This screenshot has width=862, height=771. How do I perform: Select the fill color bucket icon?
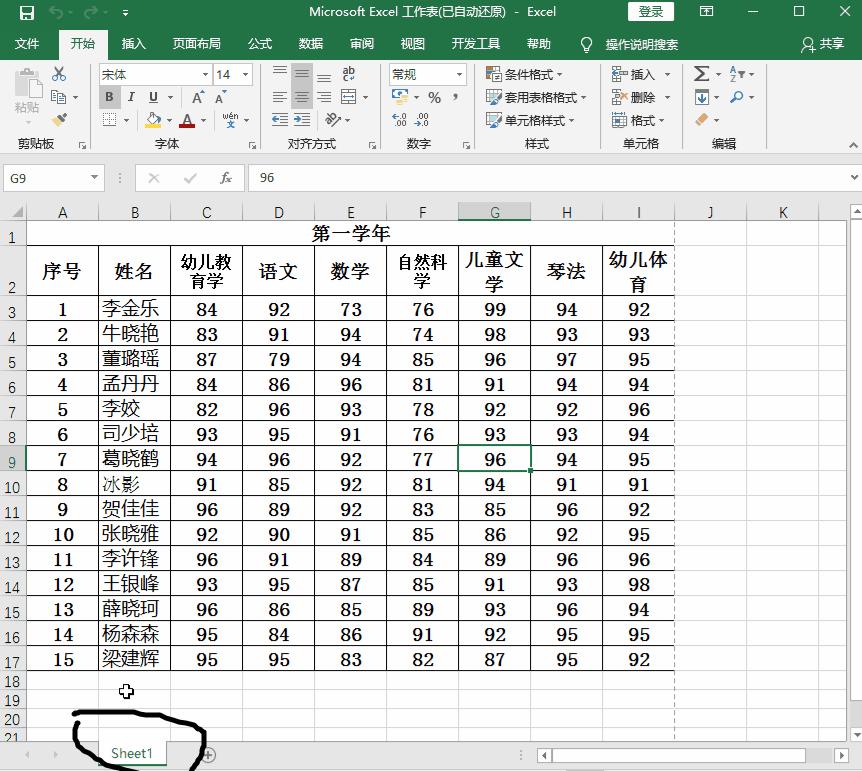(156, 120)
